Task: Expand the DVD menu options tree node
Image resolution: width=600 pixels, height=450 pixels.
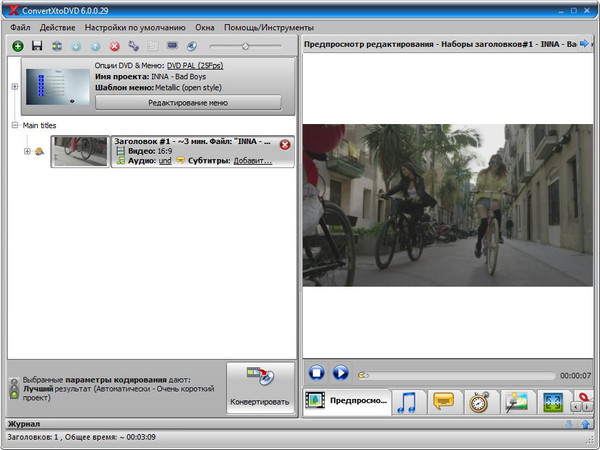Action: (15, 86)
